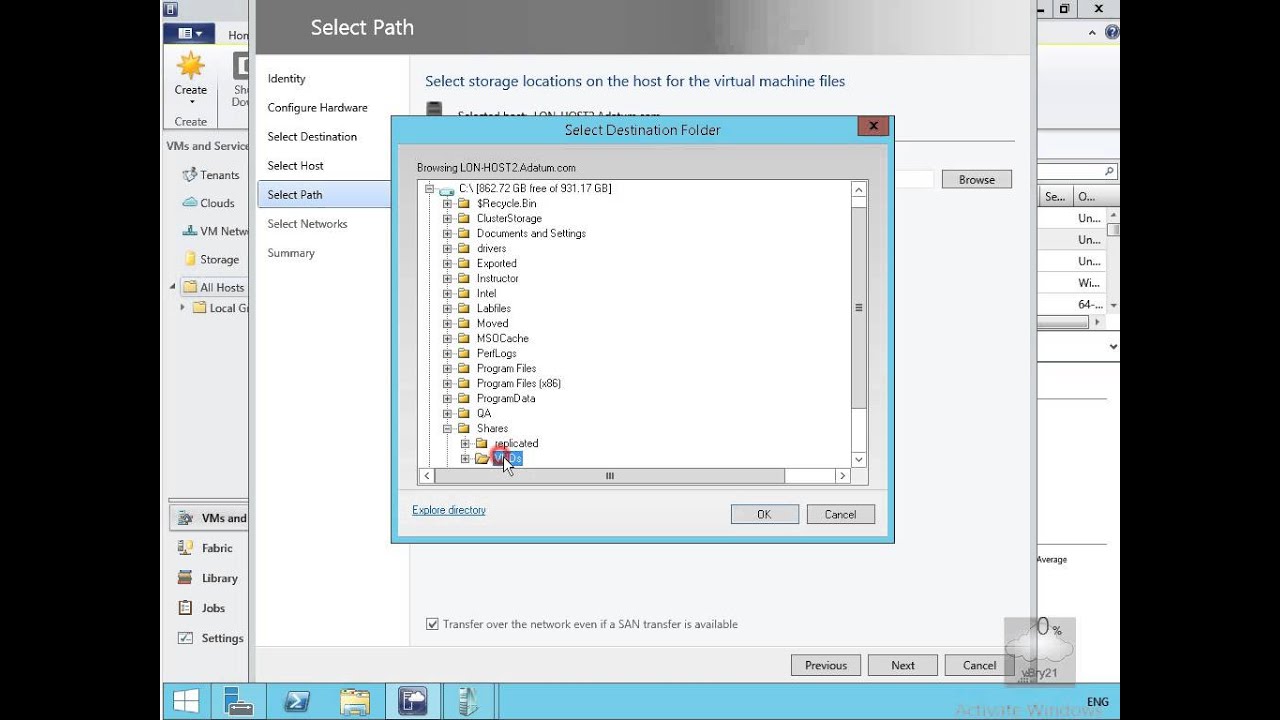Click the Create star icon in ribbon
The width and height of the screenshot is (1280, 720).
pyautogui.click(x=190, y=66)
